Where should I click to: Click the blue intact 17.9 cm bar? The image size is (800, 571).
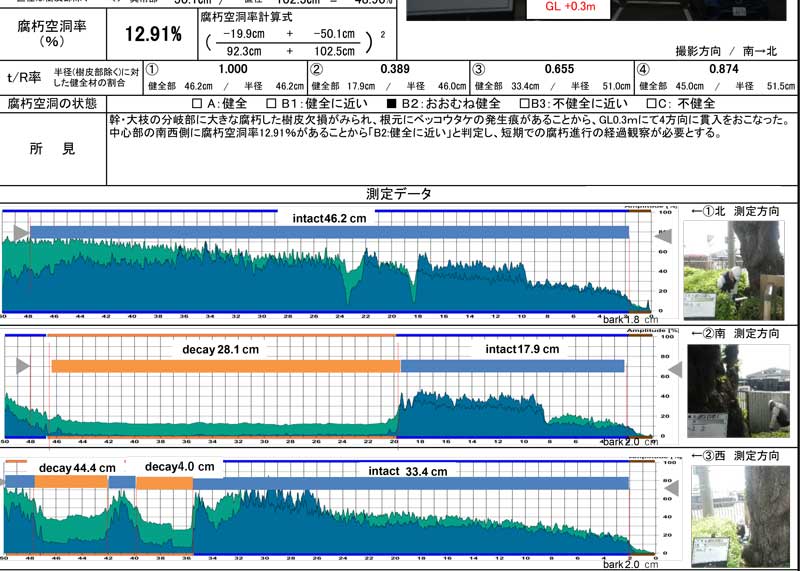coord(512,366)
